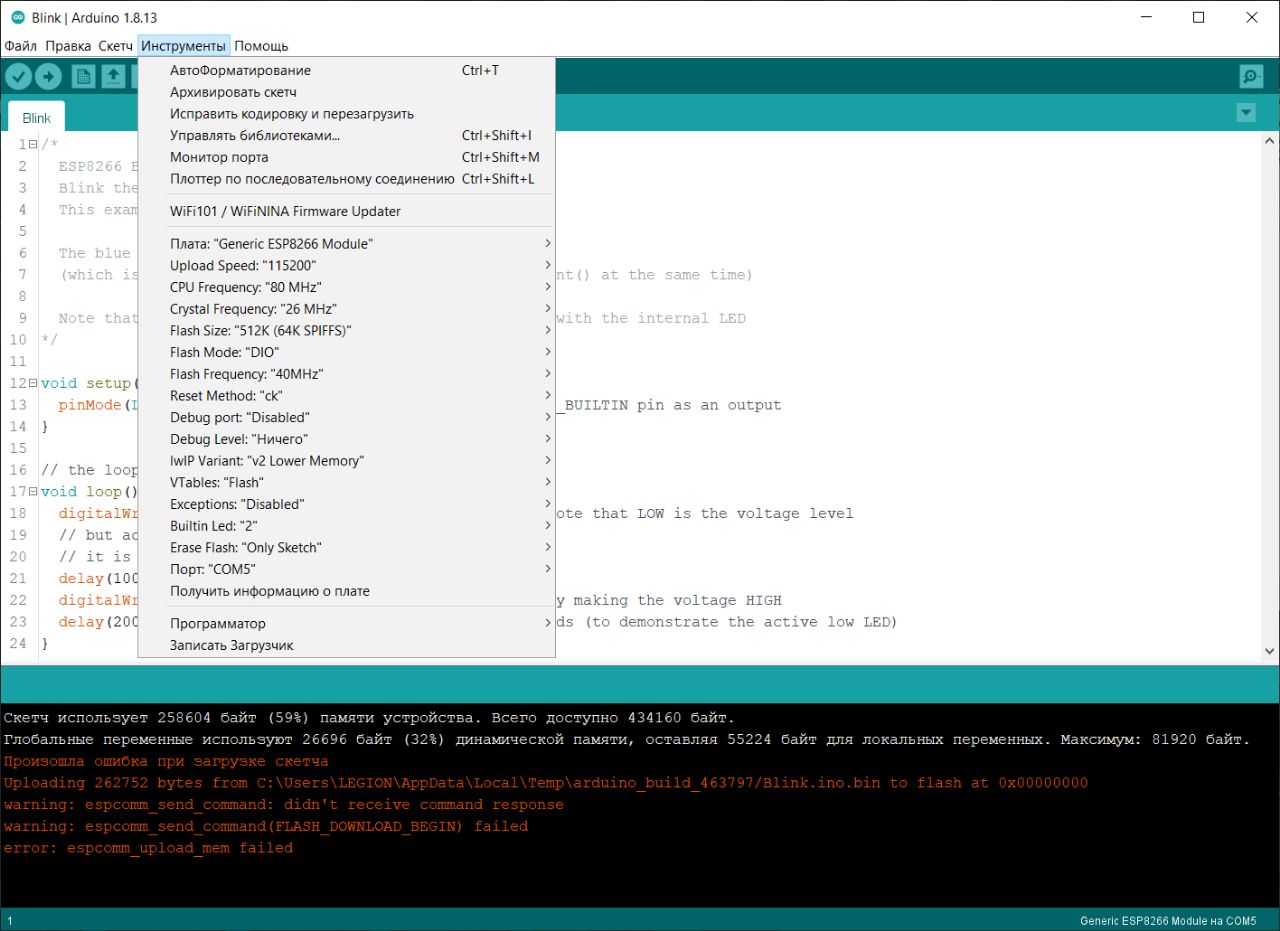This screenshot has width=1280, height=931.
Task: Expand the Flash Mode "DIO" submenu
Action: tap(346, 352)
